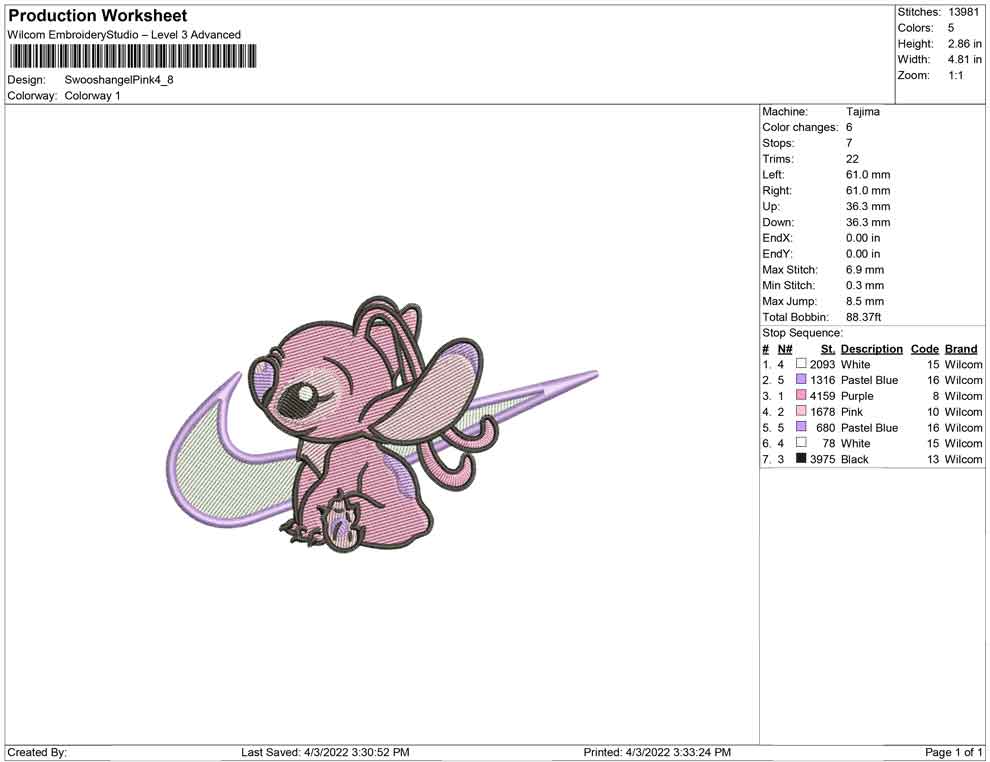Click 'Last Saved: 4/3/2022 3:30:52 PM'
Viewport: 990px width, 762px height.
(325, 752)
